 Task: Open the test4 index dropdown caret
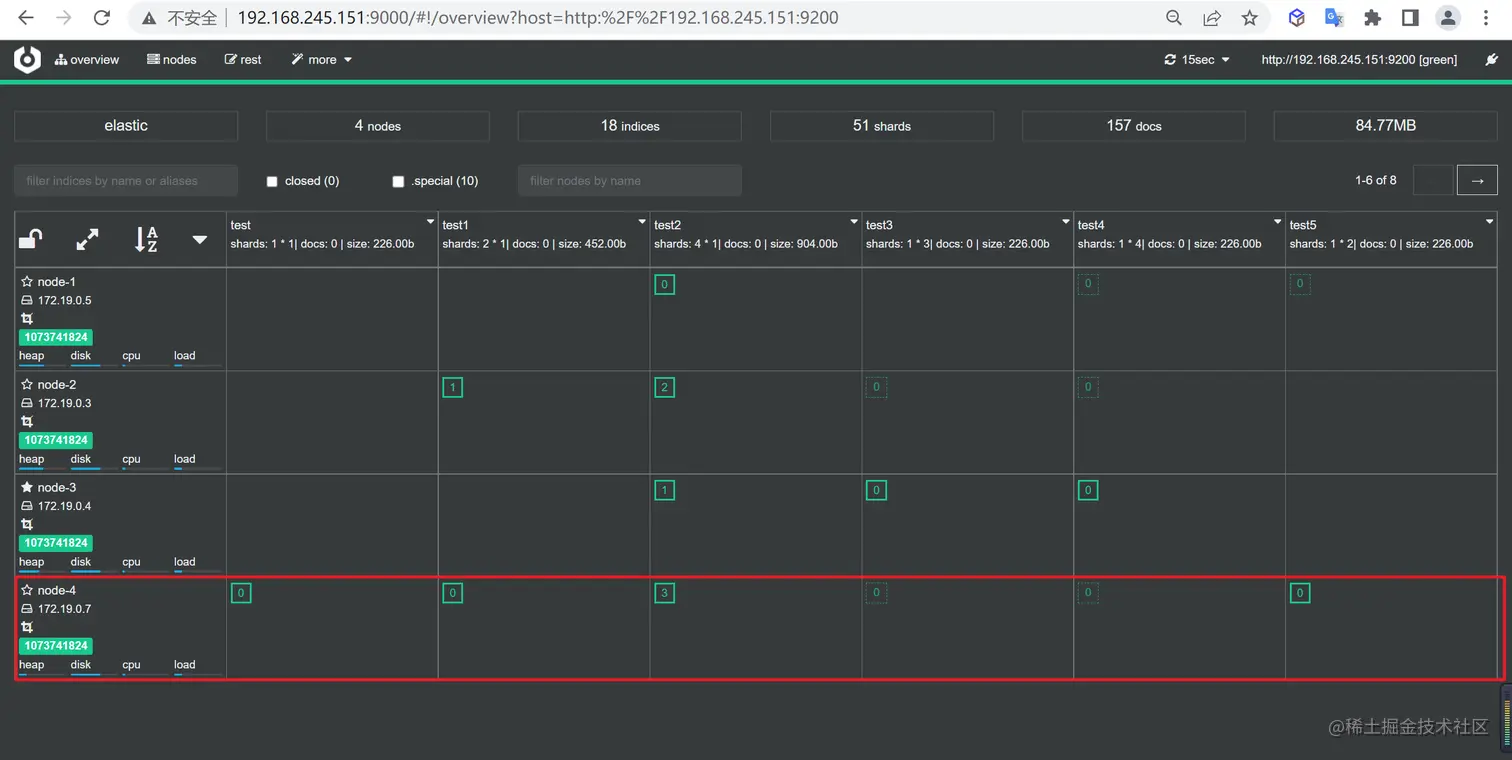tap(1279, 221)
